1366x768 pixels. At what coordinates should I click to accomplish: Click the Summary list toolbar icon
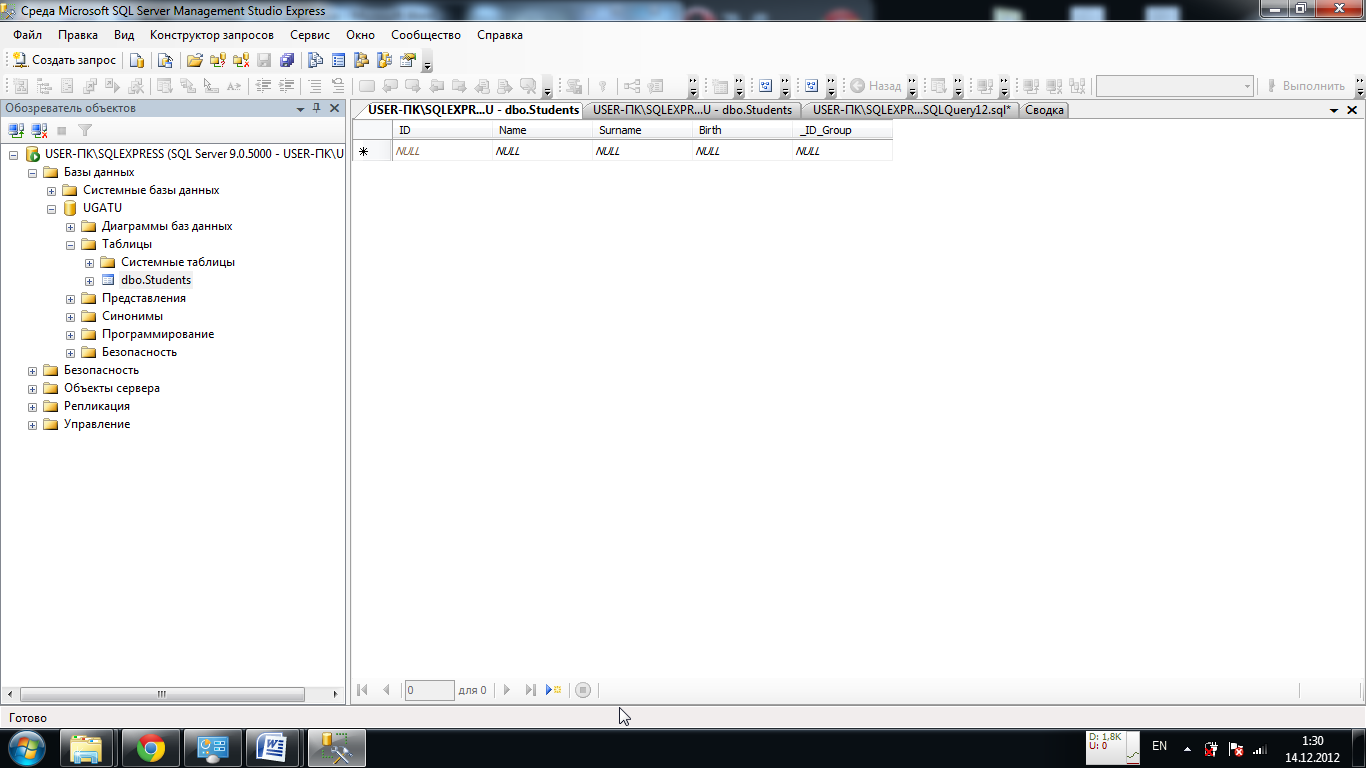pos(339,60)
